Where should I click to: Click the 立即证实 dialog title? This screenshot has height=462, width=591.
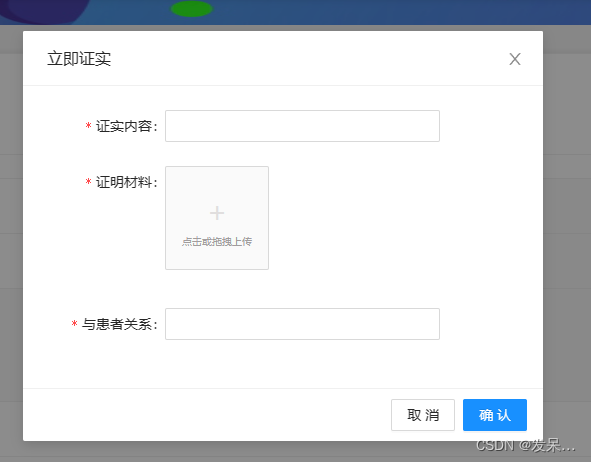pyautogui.click(x=79, y=59)
